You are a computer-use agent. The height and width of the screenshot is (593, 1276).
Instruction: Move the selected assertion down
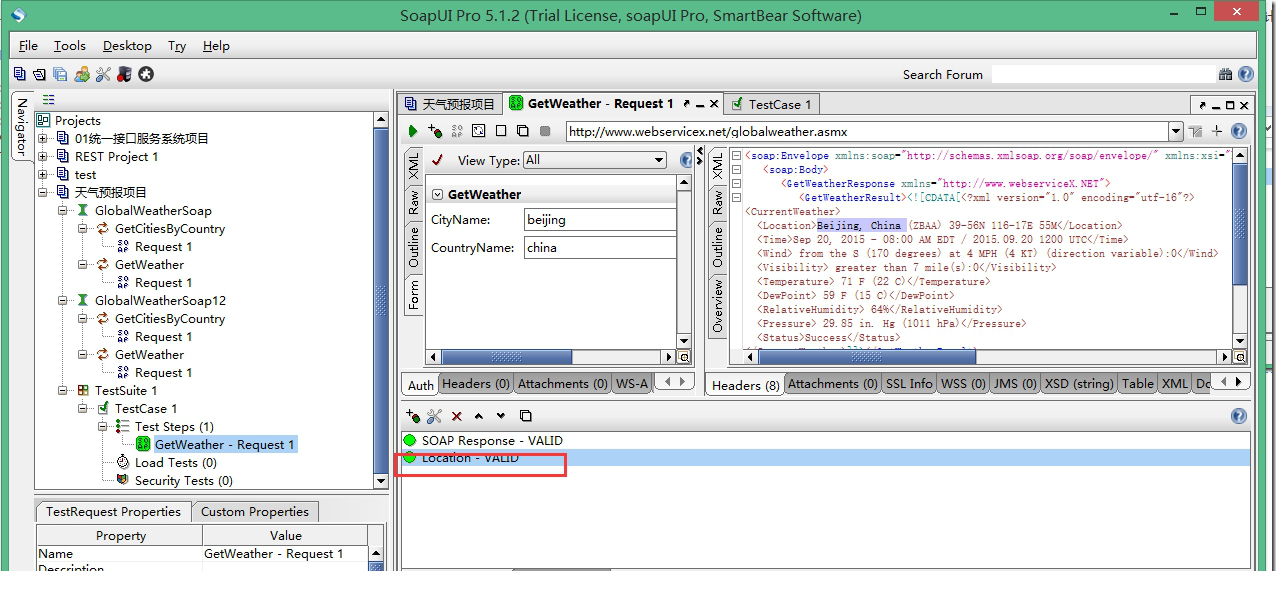tap(501, 416)
